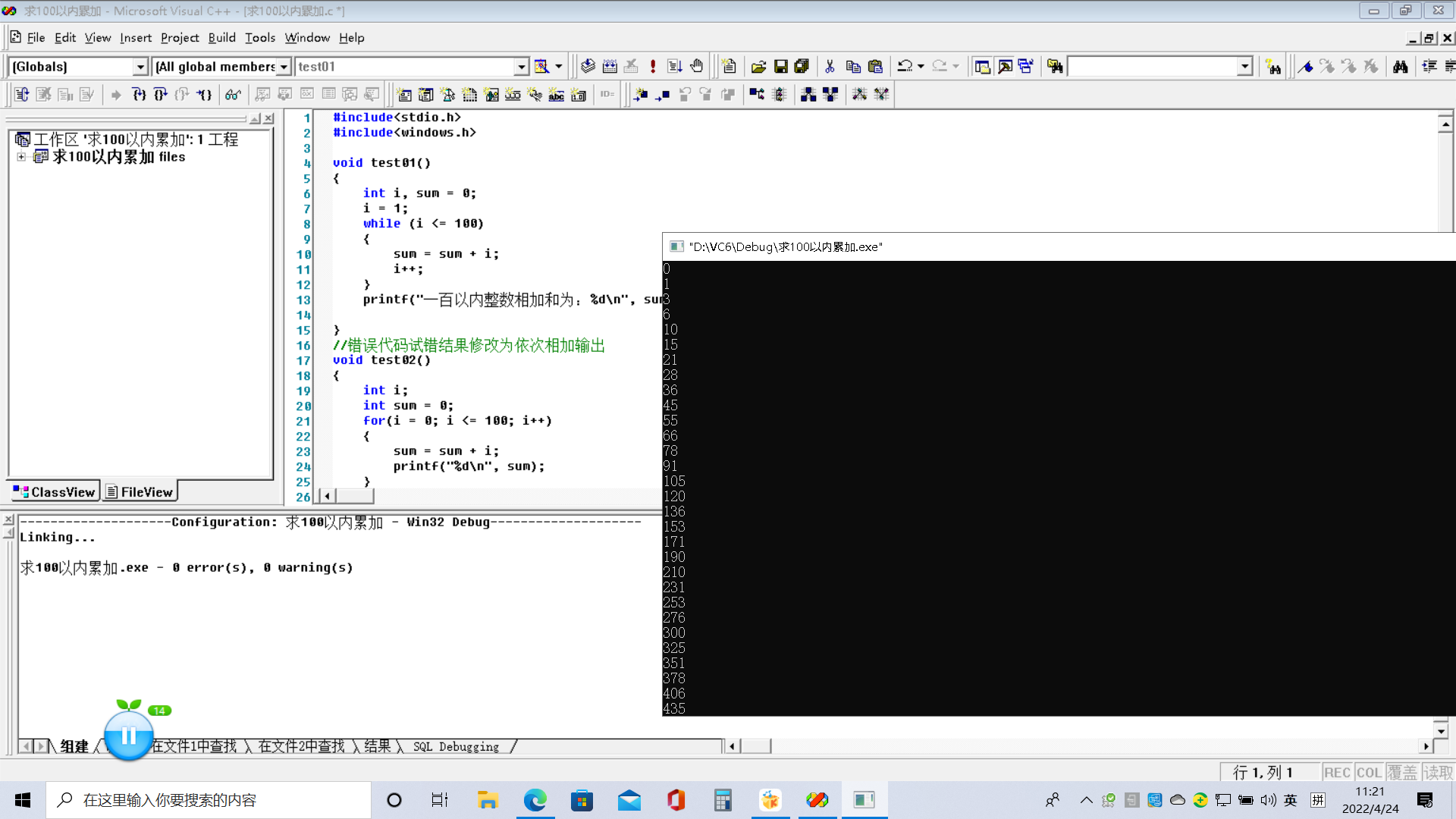
Task: Open the Build menu
Action: click(221, 38)
